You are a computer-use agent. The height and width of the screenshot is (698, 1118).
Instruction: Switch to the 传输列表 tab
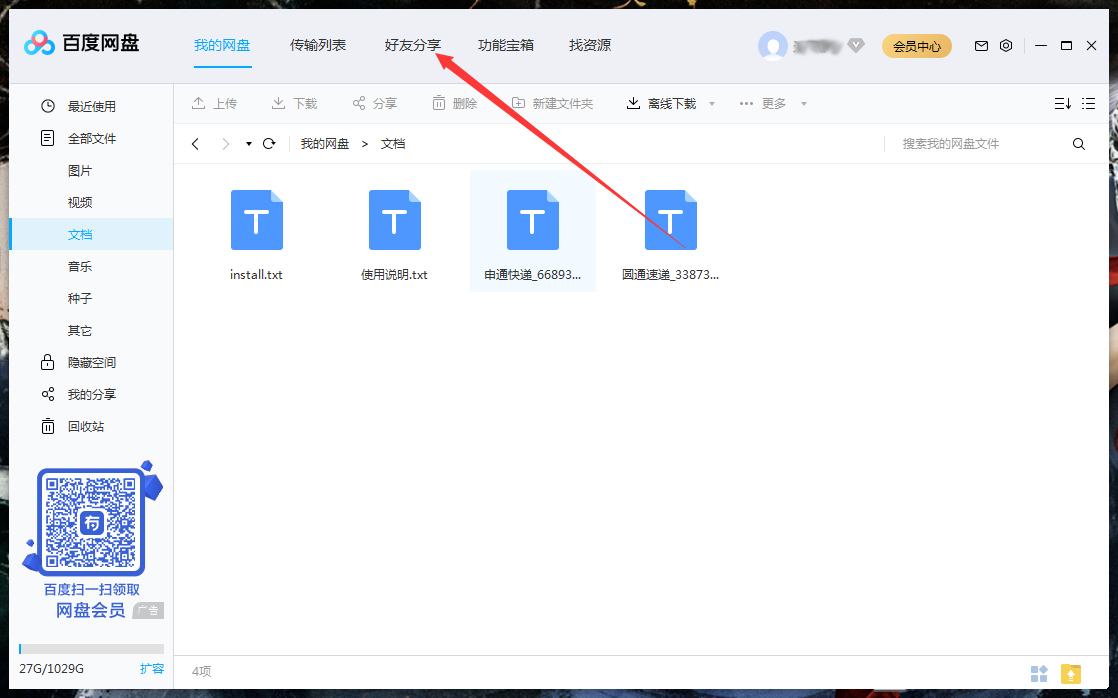tap(318, 45)
